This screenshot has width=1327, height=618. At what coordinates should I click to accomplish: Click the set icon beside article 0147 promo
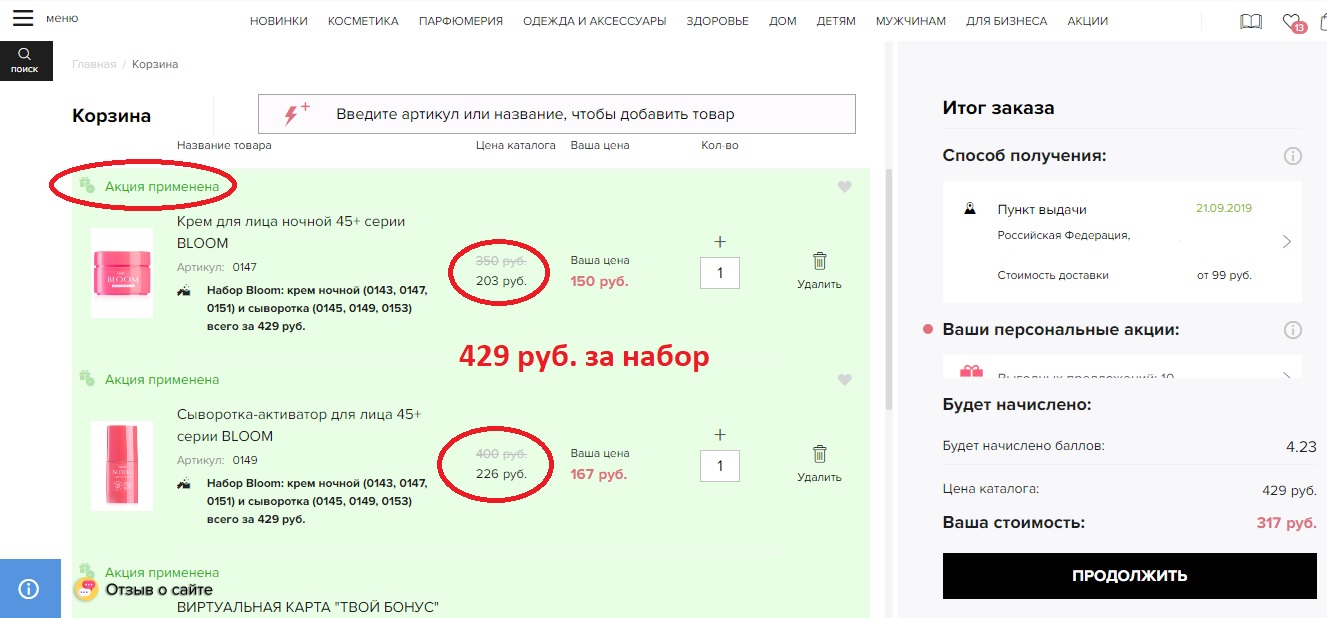coord(184,291)
